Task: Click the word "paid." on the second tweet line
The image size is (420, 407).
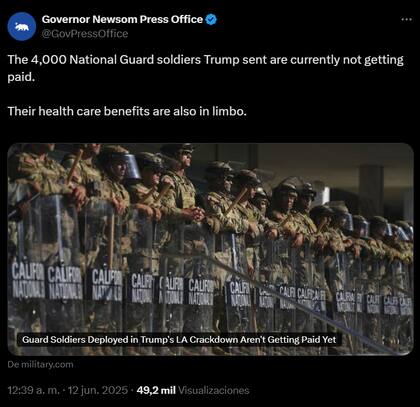Action: point(21,77)
